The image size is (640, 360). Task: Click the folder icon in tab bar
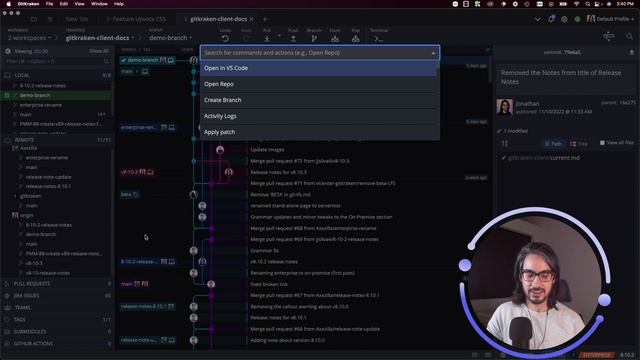pos(34,19)
